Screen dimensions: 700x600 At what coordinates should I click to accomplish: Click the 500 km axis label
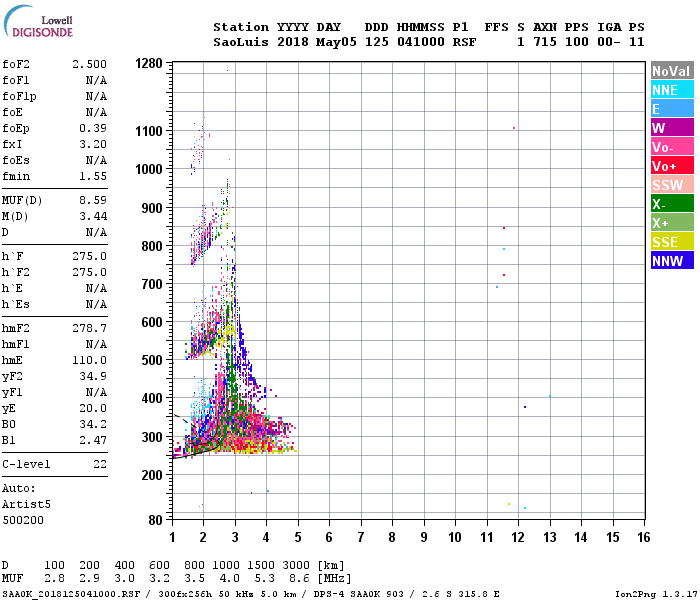pos(152,360)
